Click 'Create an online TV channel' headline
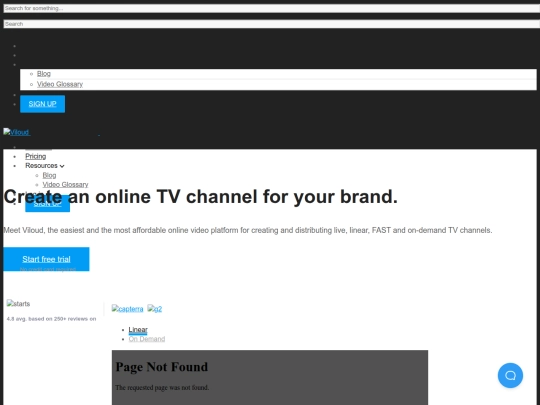This screenshot has height=405, width=540. coord(200,197)
